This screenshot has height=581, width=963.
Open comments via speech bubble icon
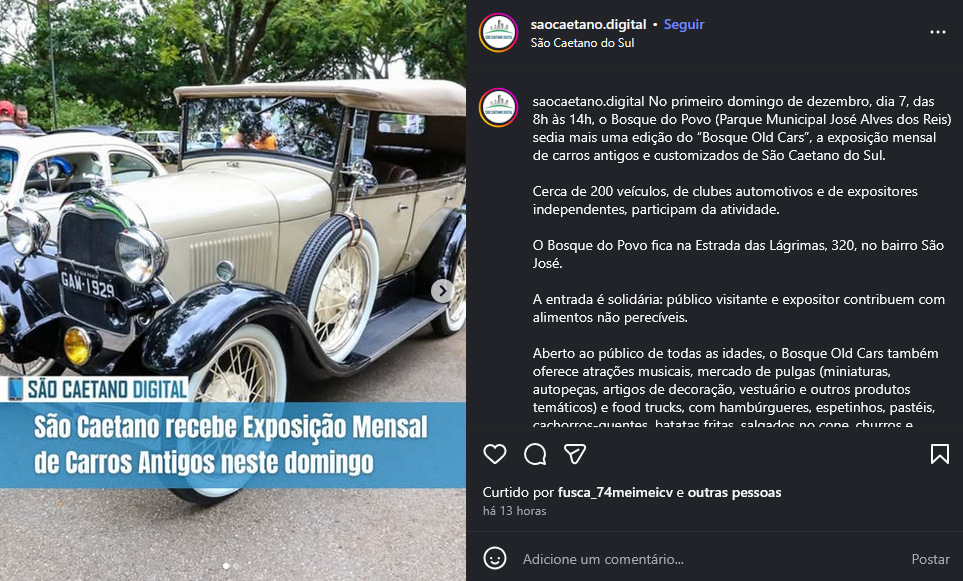pyautogui.click(x=535, y=454)
